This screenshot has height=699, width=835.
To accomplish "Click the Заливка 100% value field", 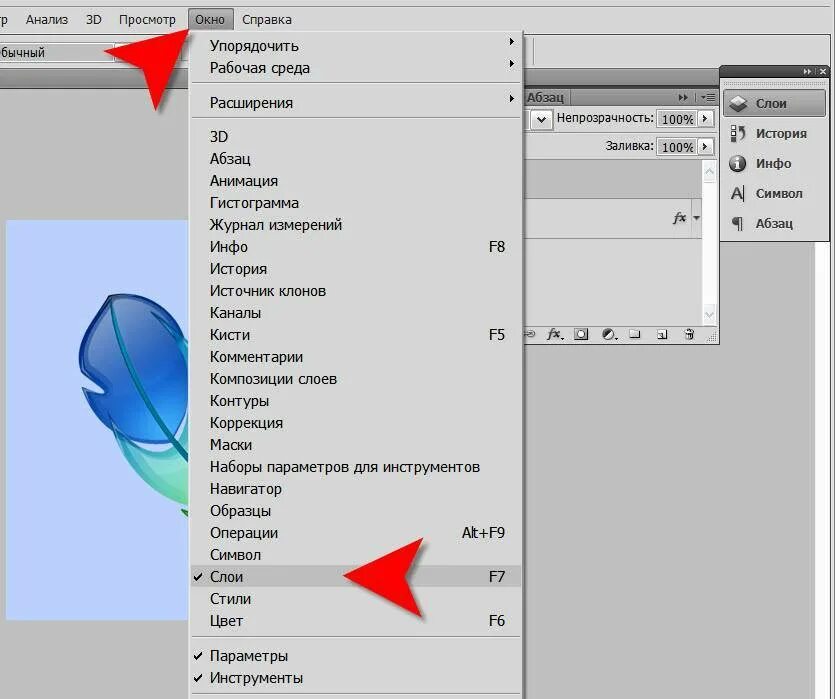I will coord(677,146).
